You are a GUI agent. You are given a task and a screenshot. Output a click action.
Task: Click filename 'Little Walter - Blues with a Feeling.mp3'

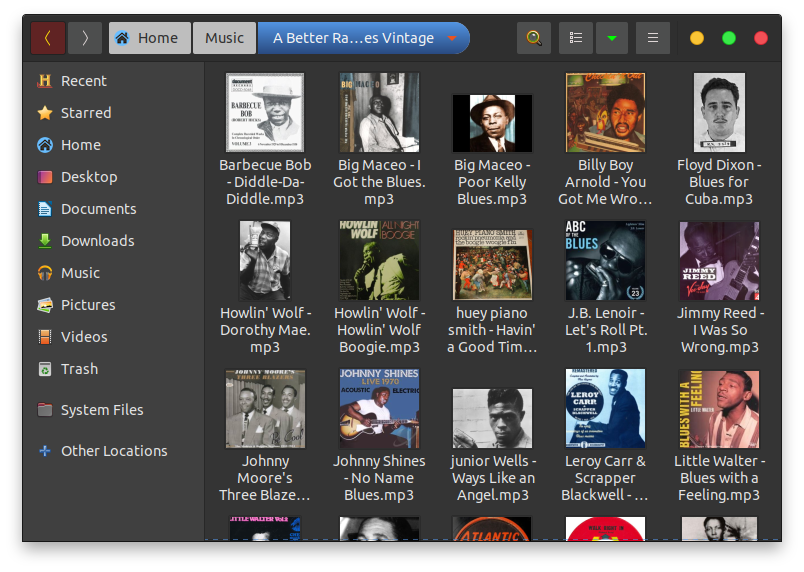pos(719,478)
